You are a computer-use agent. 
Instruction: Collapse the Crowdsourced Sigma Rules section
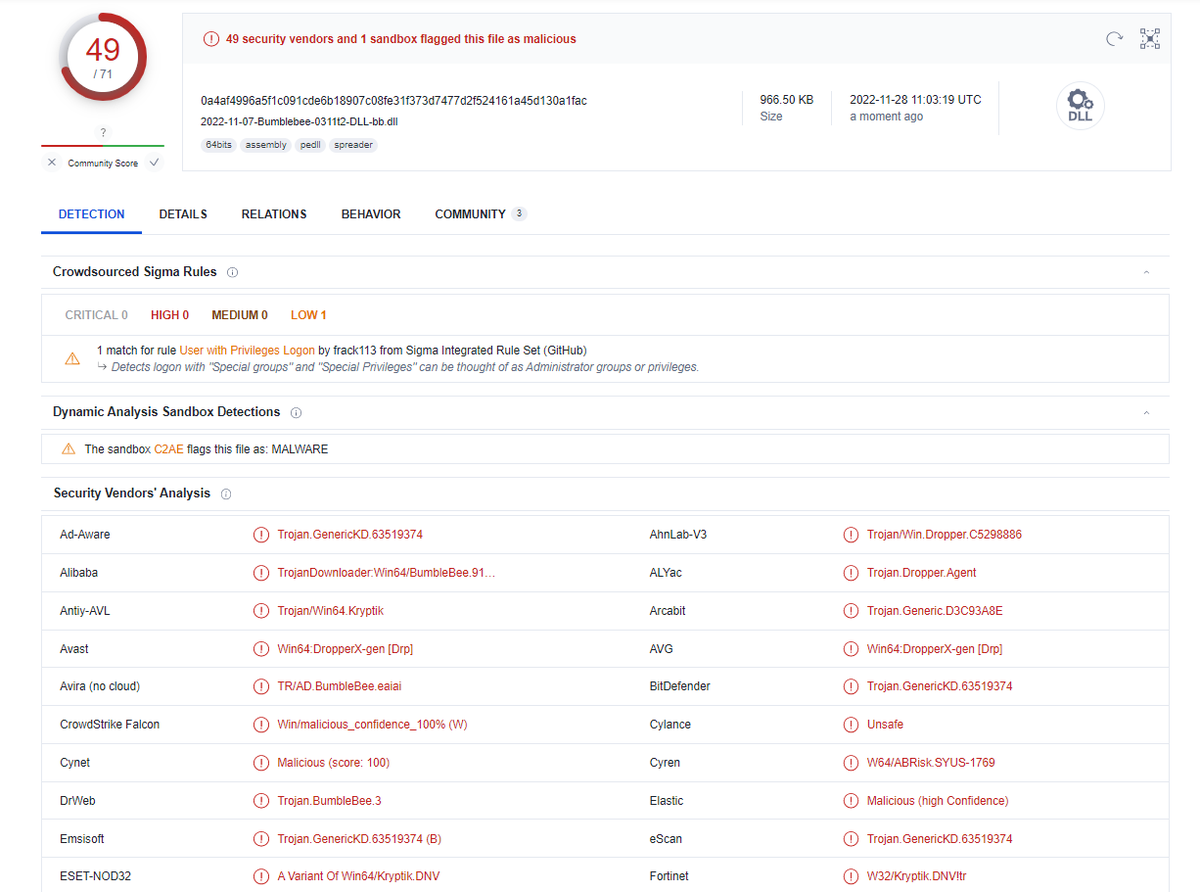point(1146,272)
